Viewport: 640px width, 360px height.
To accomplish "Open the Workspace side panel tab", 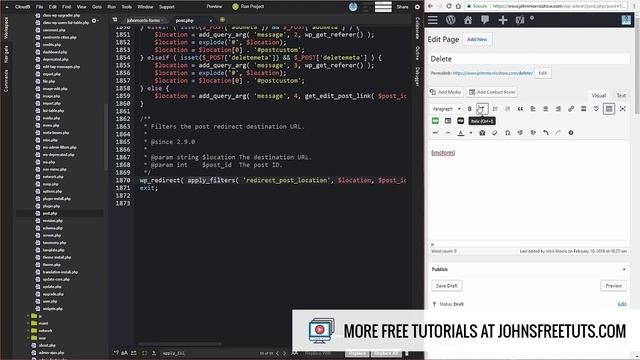I will 6,28.
